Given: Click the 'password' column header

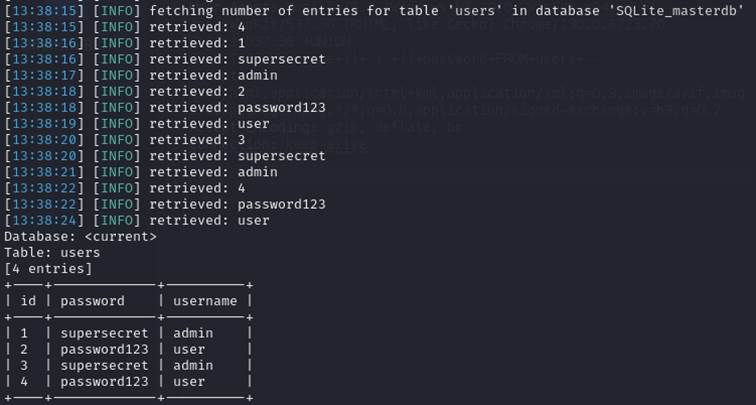Looking at the screenshot, I should tap(92, 300).
